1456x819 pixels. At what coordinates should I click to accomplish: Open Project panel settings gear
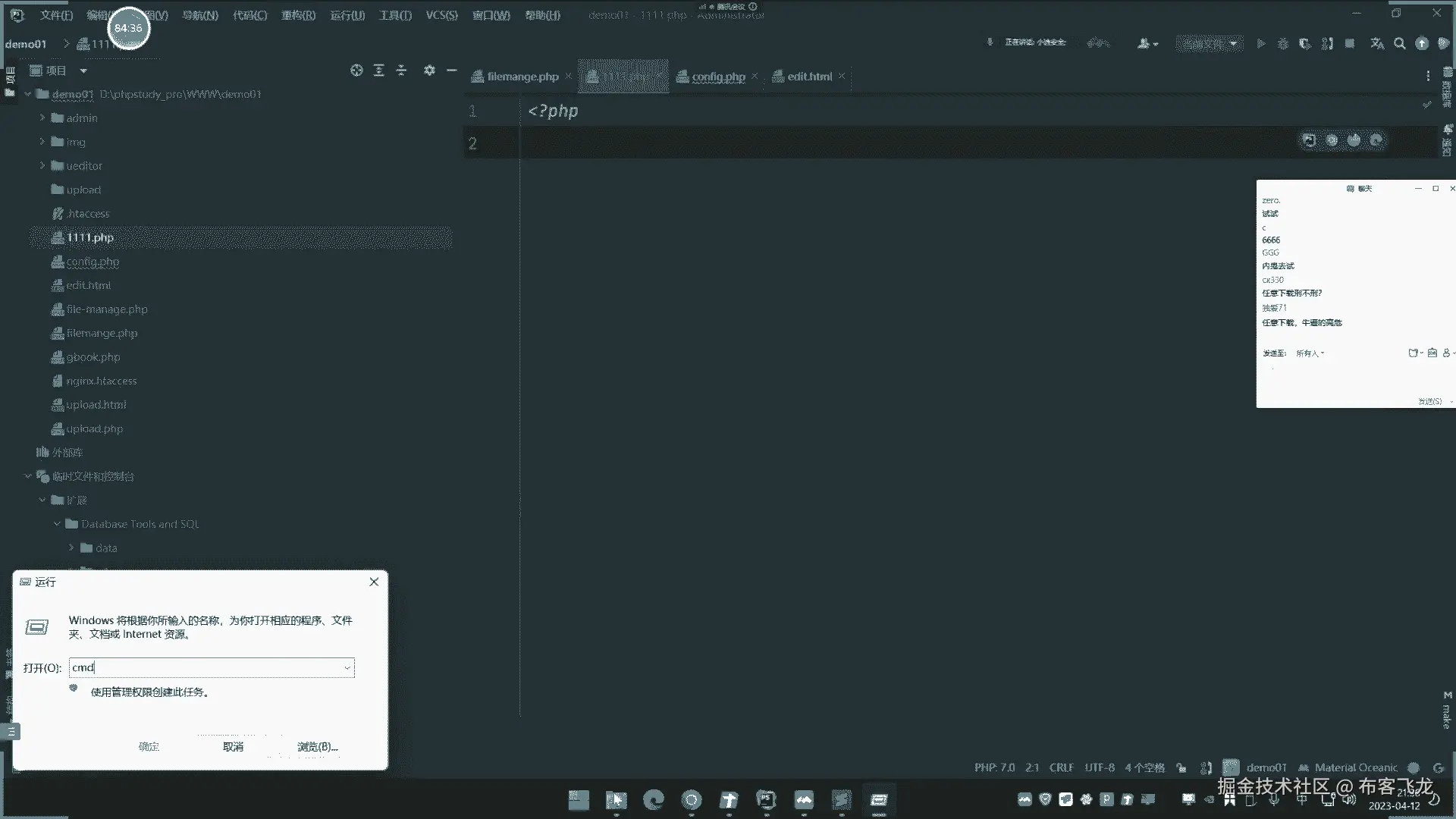pos(429,71)
